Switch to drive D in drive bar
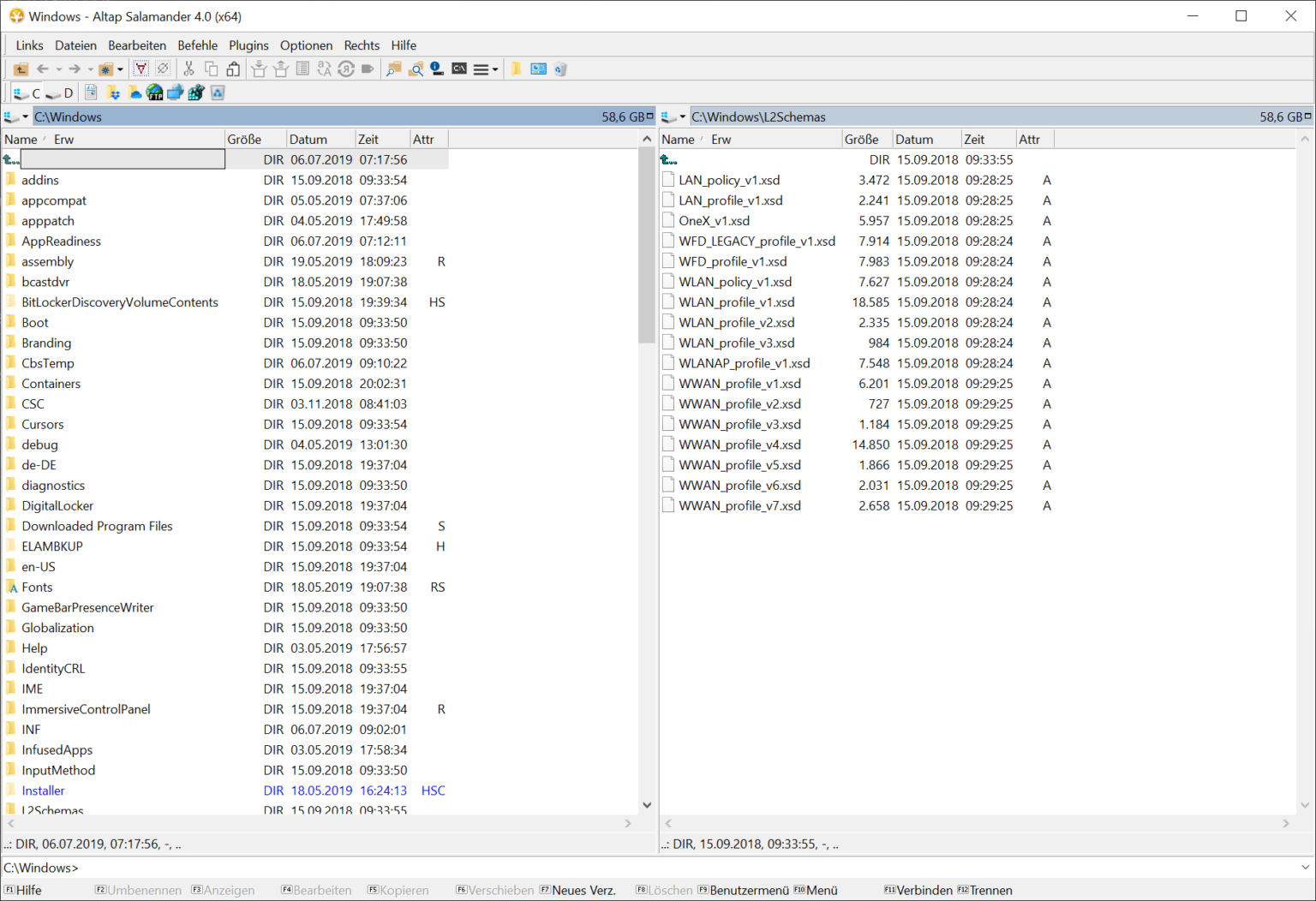The image size is (1316, 901). tap(60, 92)
